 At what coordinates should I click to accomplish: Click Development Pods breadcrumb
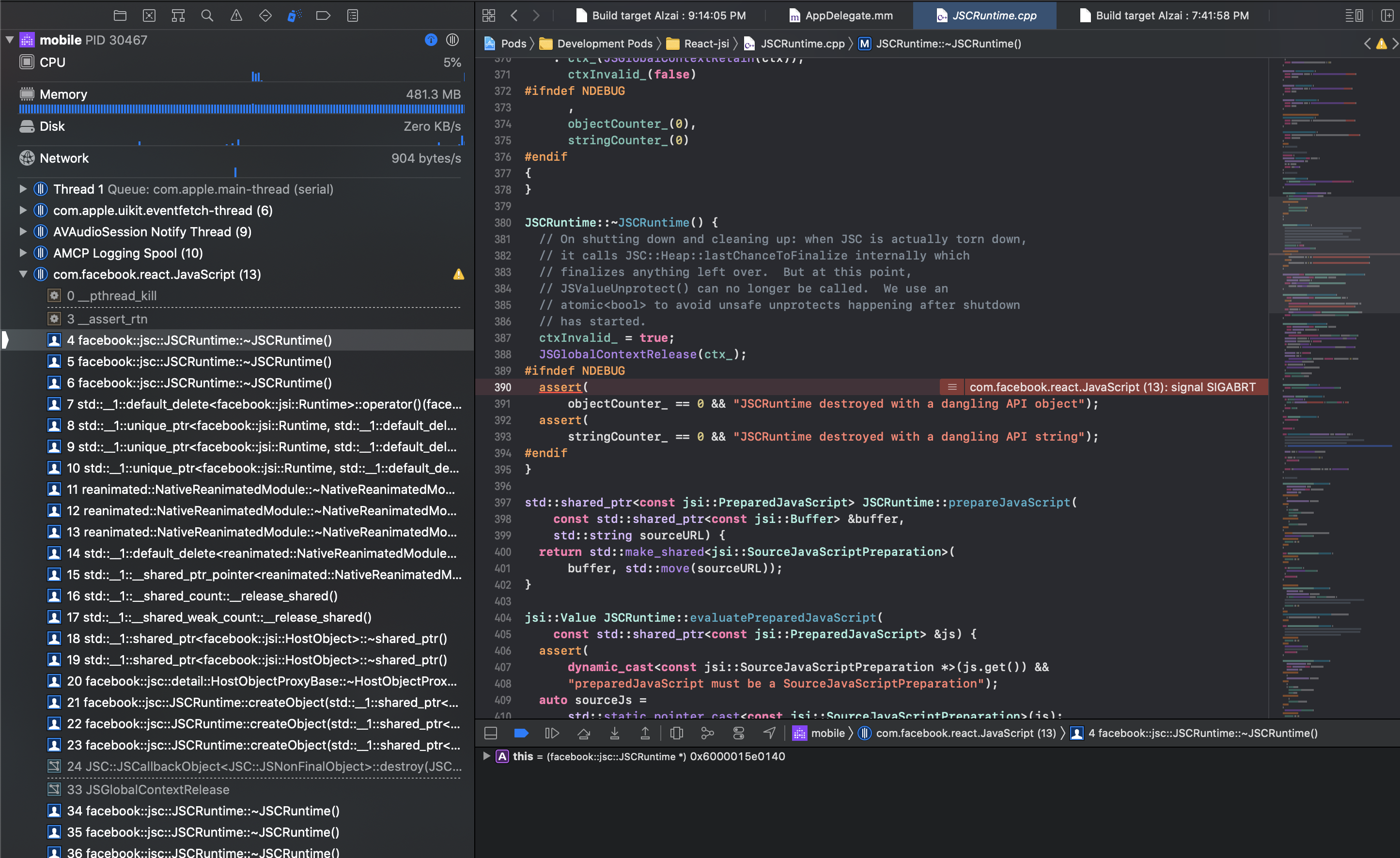pos(596,44)
